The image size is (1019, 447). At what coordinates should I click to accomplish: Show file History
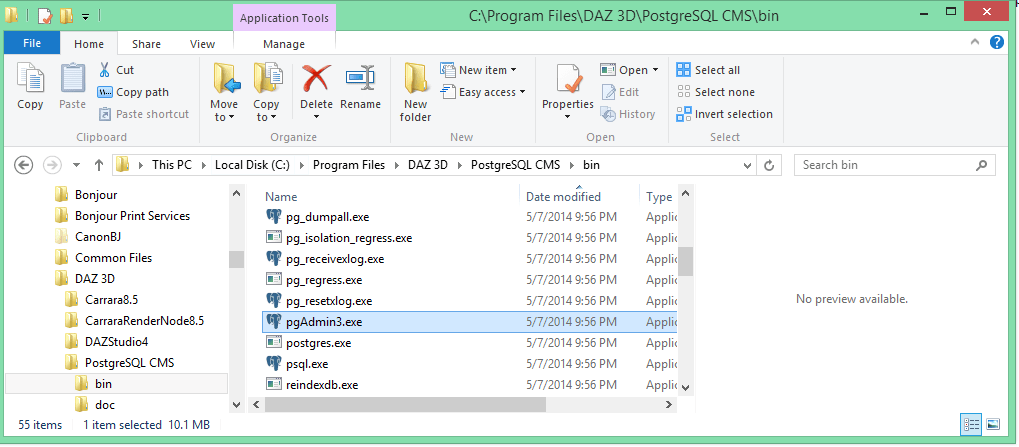[x=628, y=114]
